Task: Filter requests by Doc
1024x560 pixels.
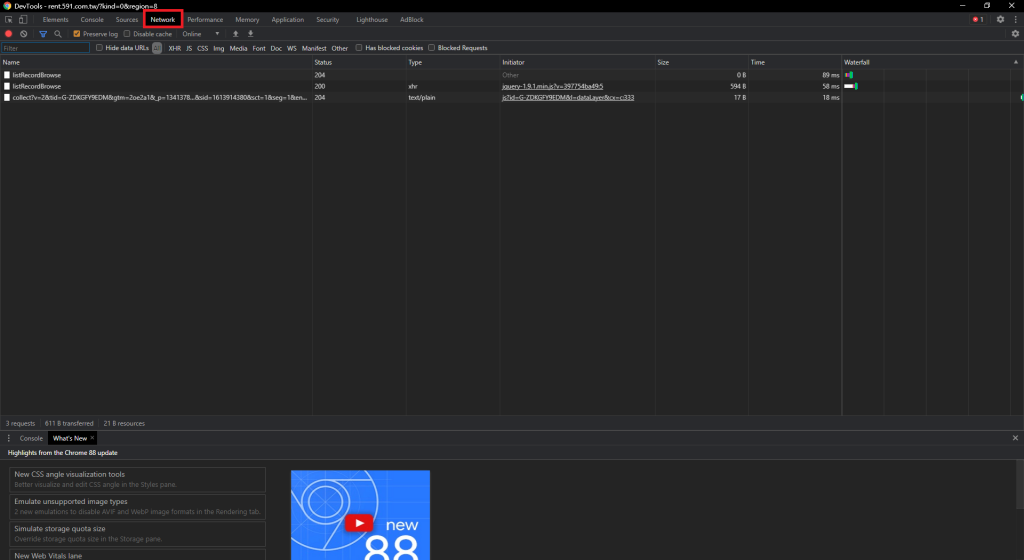Action: coord(276,48)
